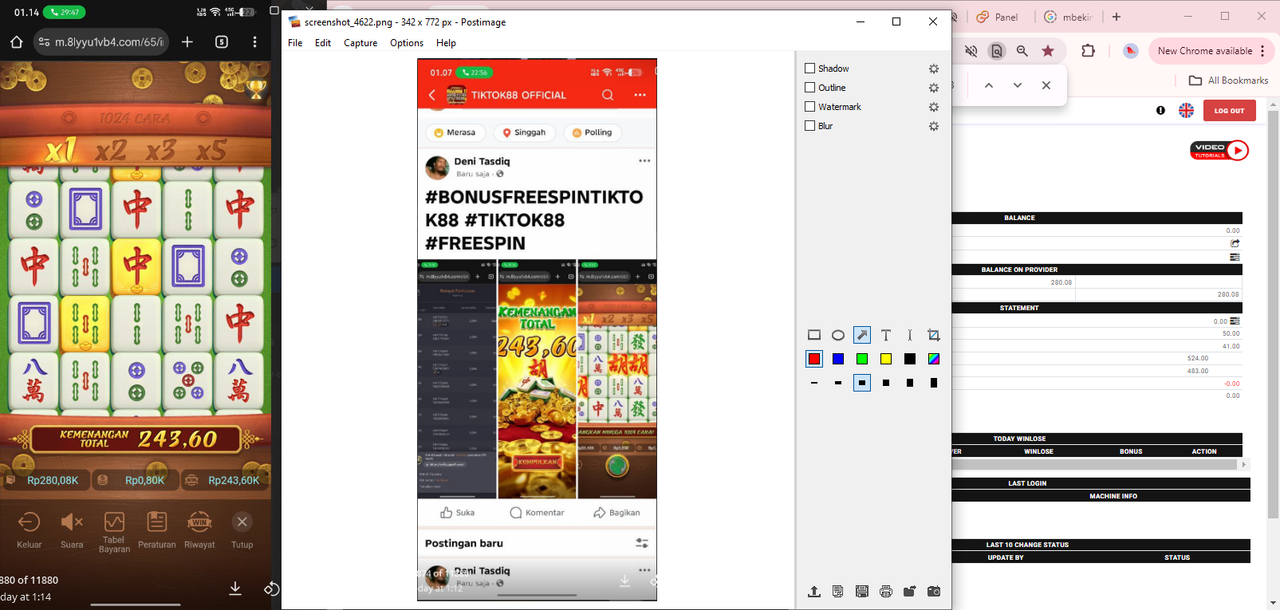Tap the Tutup close button in the game

tap(242, 529)
